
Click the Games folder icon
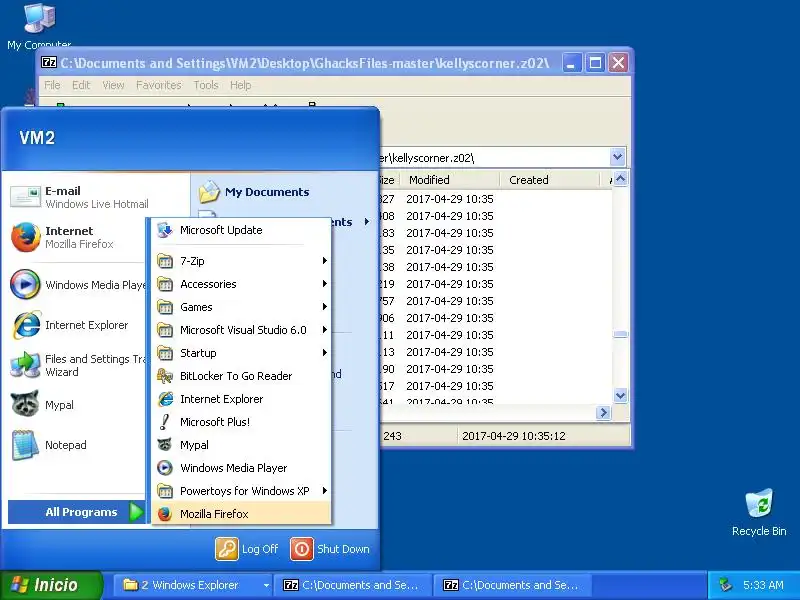pyautogui.click(x=165, y=307)
